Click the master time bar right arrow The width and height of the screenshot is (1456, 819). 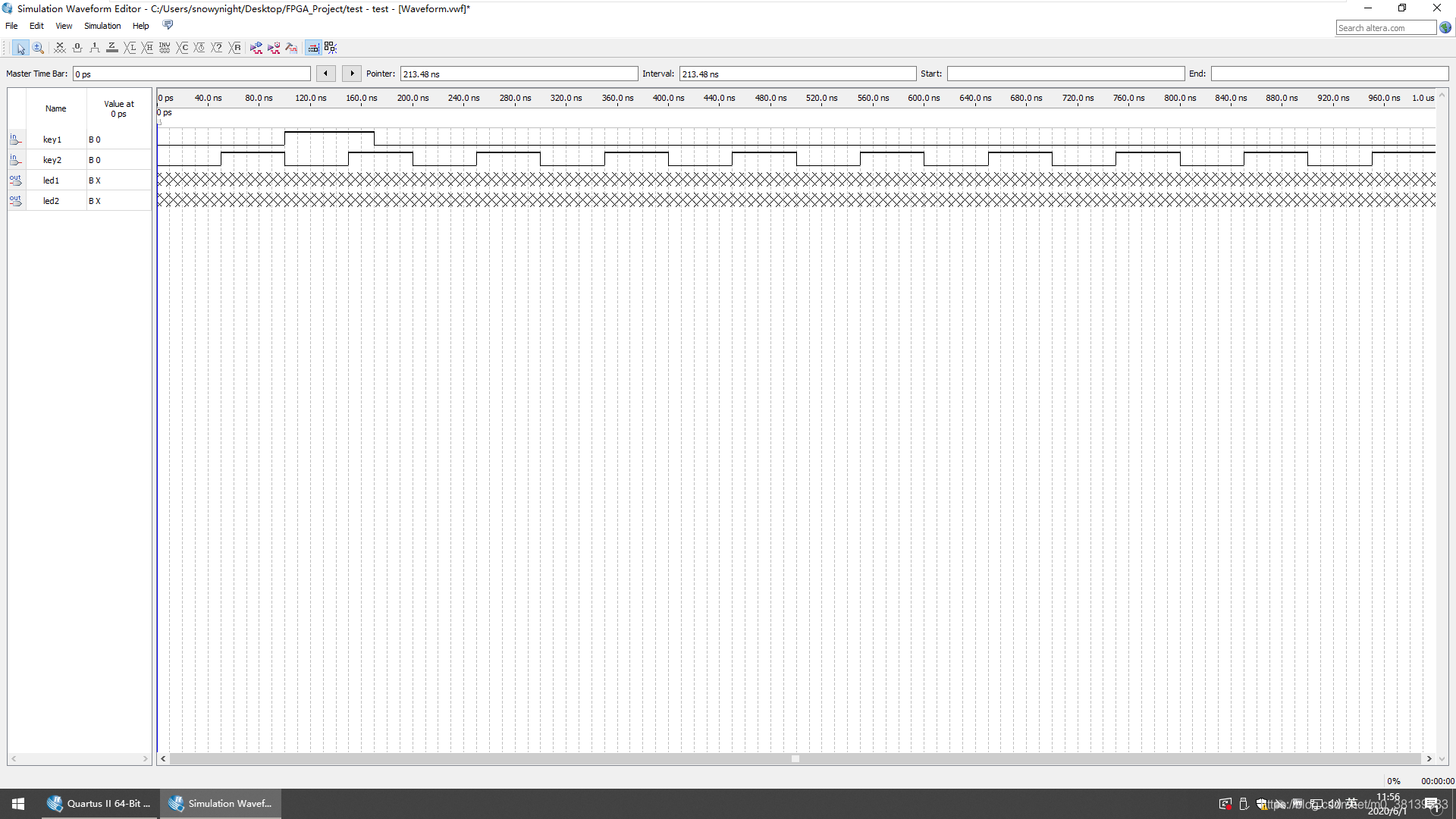[x=352, y=74]
